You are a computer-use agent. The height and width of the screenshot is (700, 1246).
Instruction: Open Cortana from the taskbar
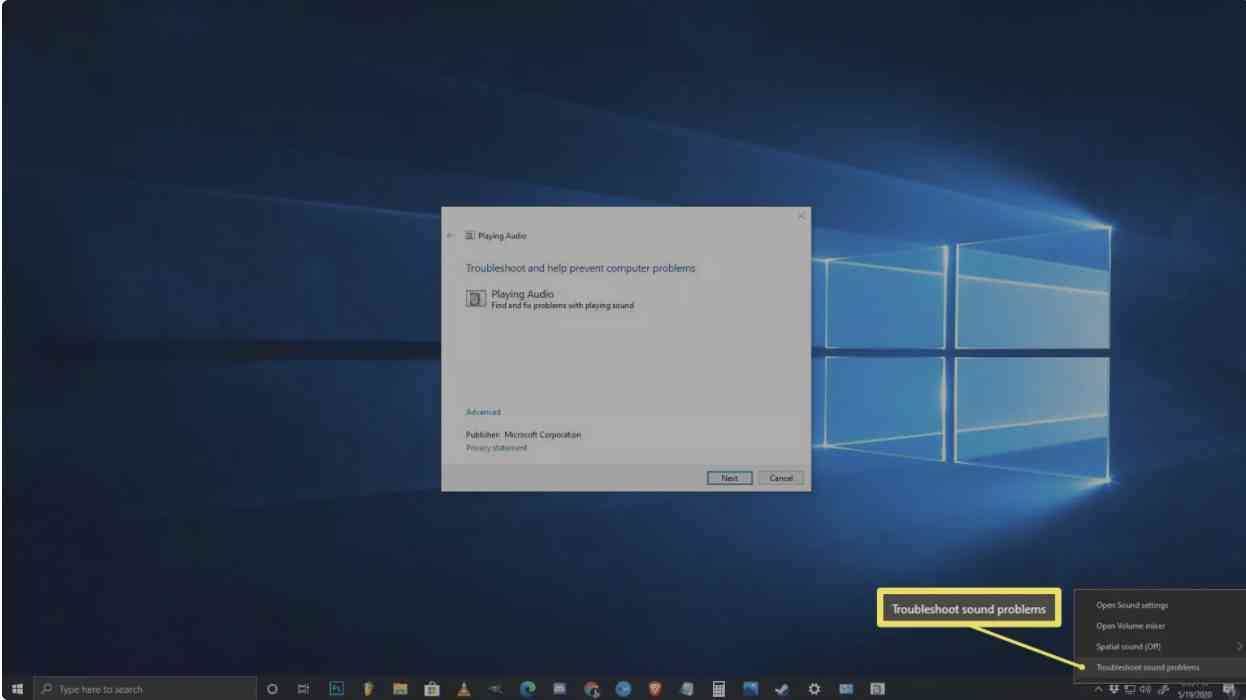point(272,689)
